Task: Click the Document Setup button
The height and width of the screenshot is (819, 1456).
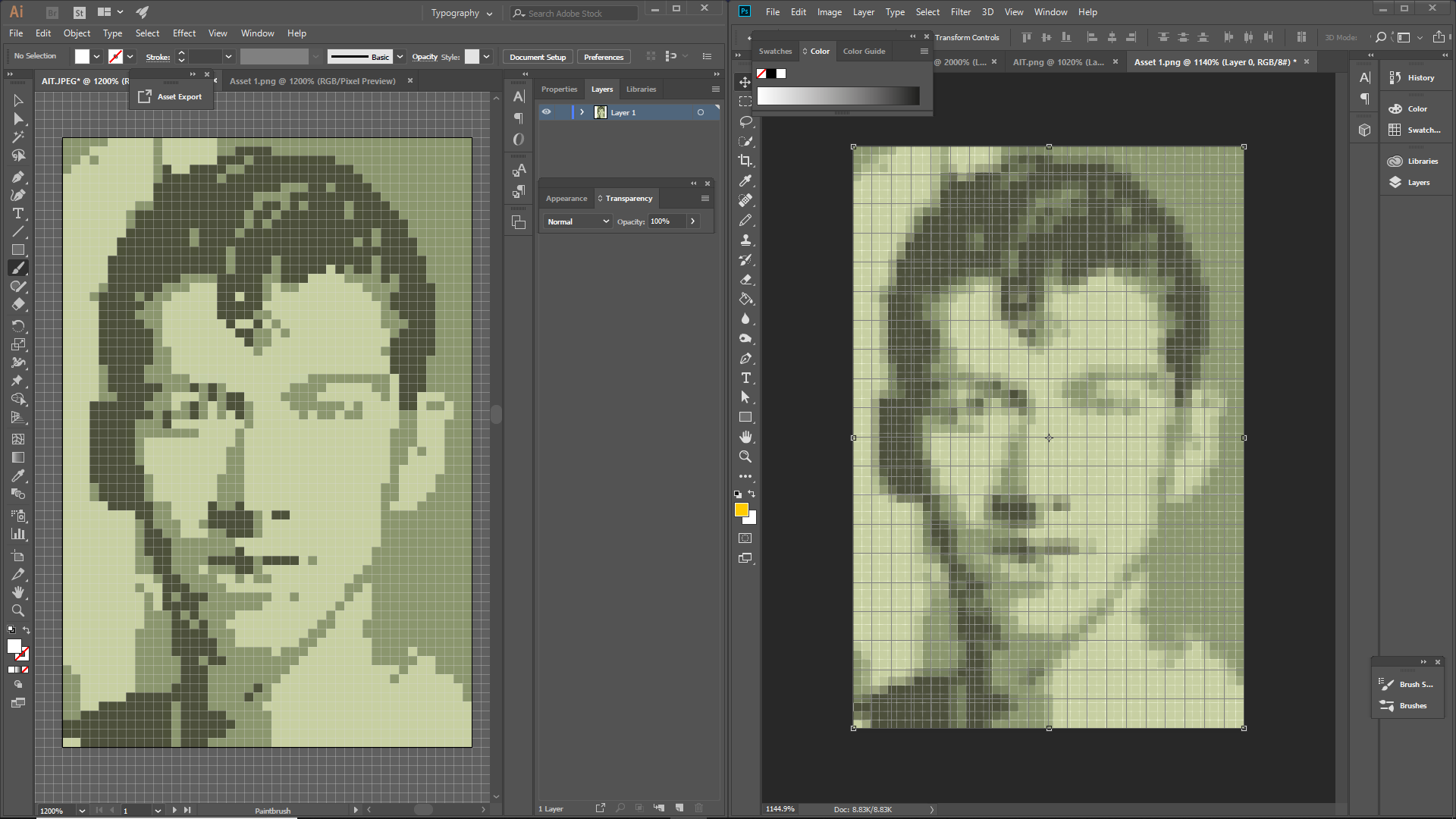Action: [537, 56]
